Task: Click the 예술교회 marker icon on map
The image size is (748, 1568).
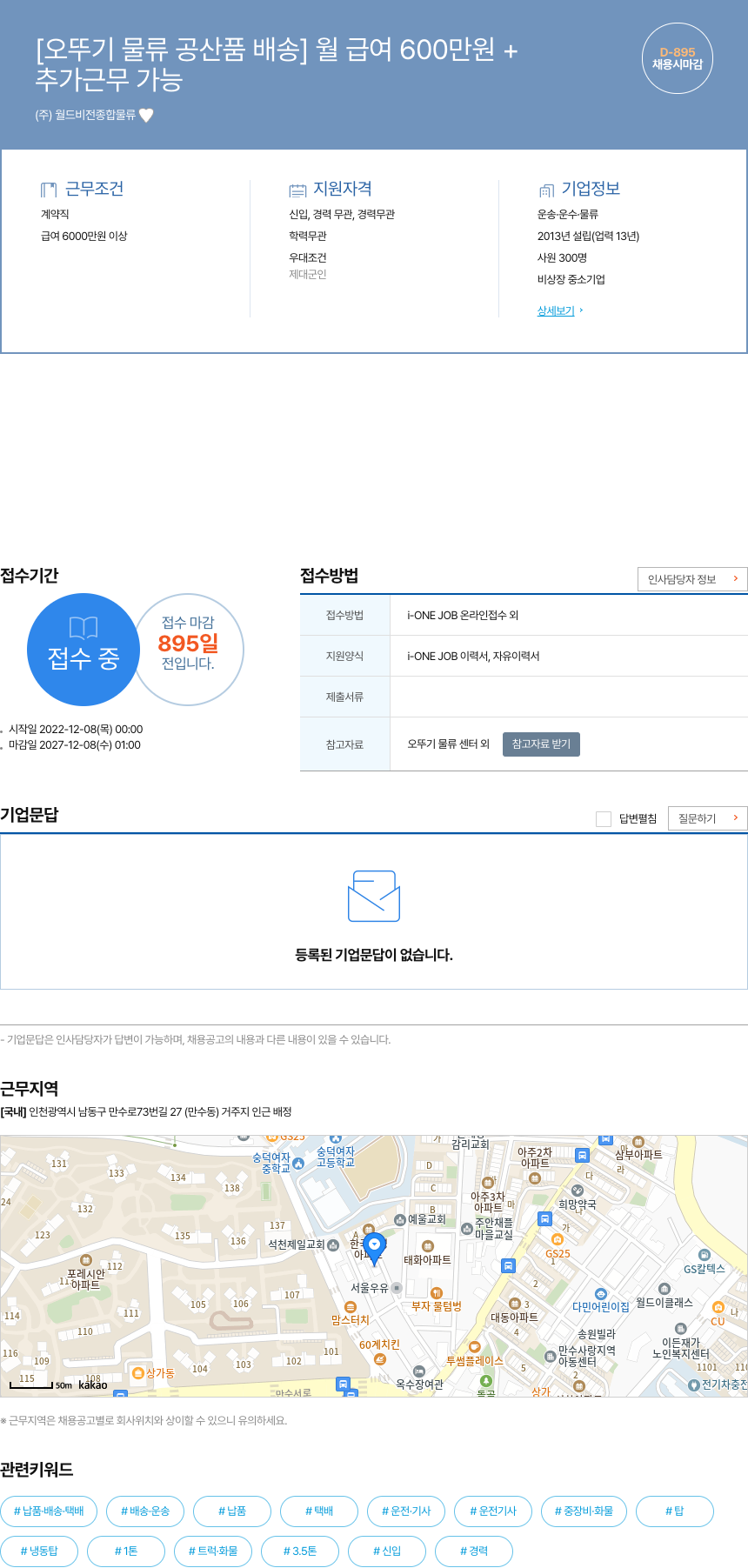Action: click(400, 1219)
